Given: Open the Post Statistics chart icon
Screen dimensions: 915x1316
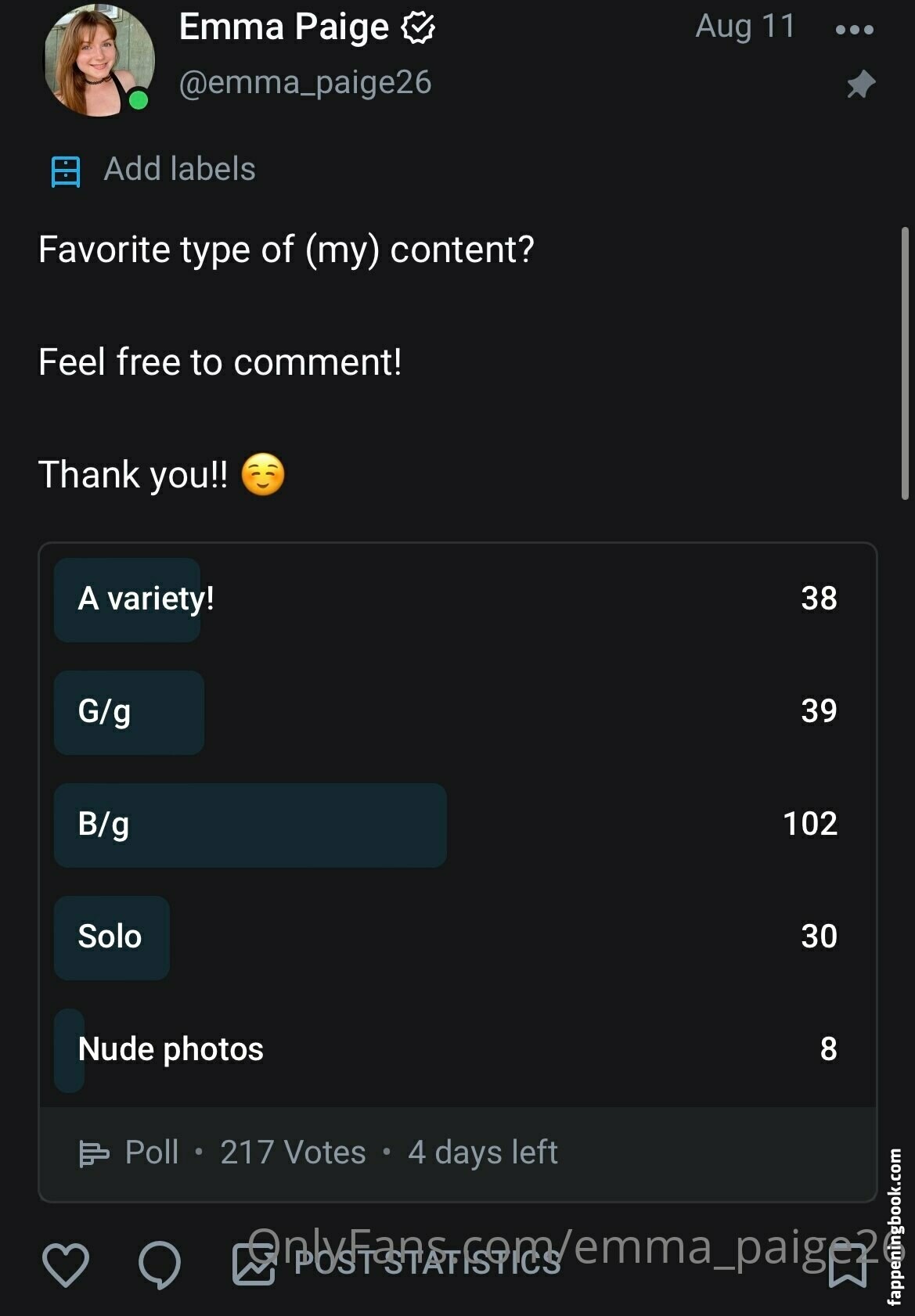Looking at the screenshot, I should 254,1265.
